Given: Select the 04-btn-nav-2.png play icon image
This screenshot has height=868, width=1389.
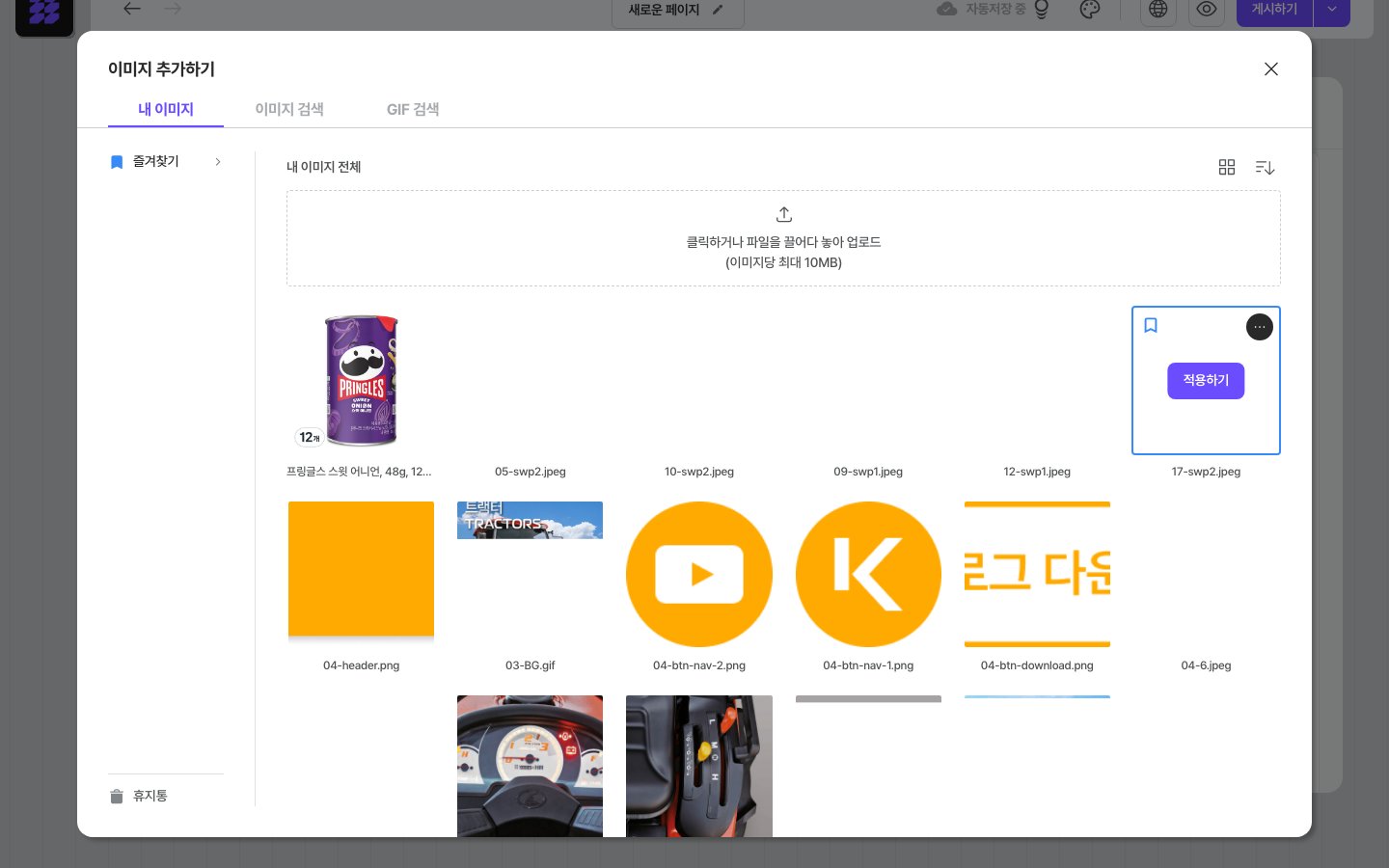Looking at the screenshot, I should point(699,574).
